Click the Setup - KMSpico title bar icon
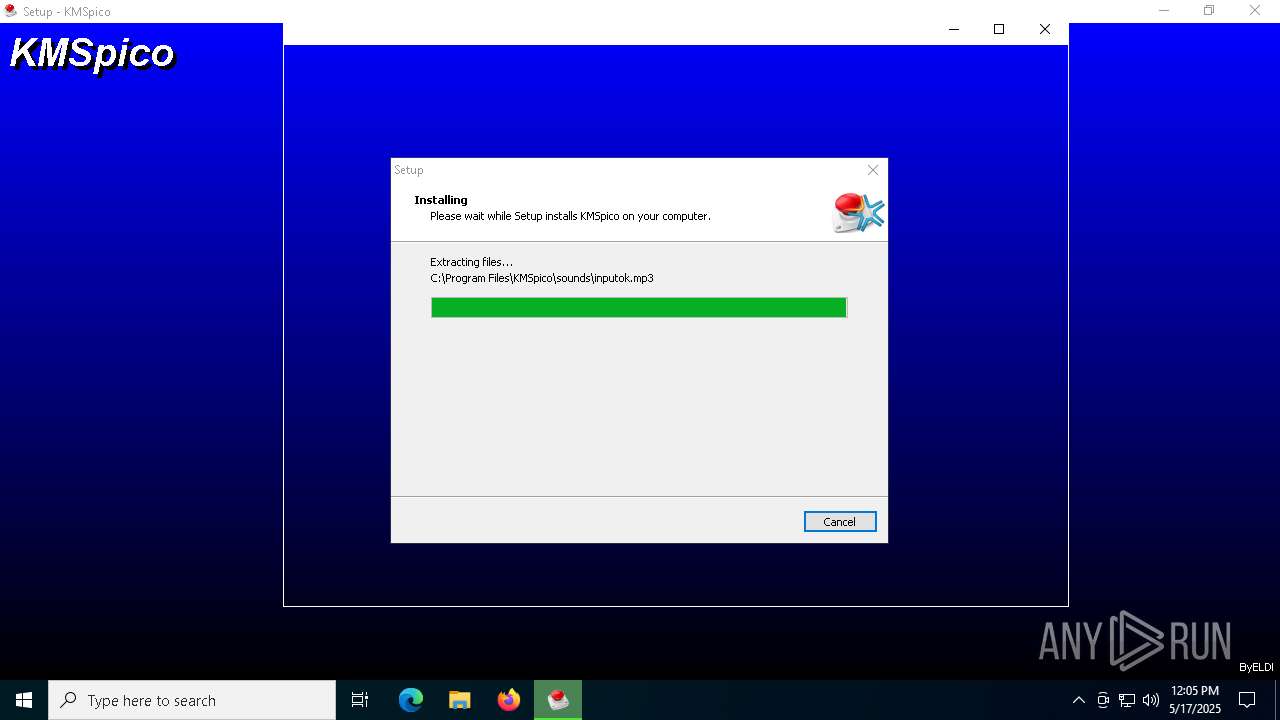1280x720 pixels. point(11,11)
